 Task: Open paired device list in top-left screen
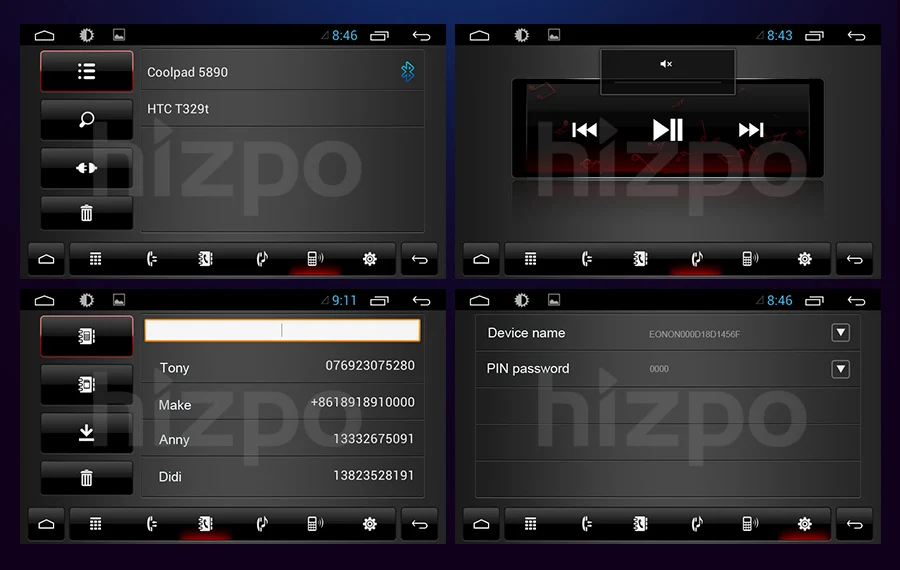87,71
